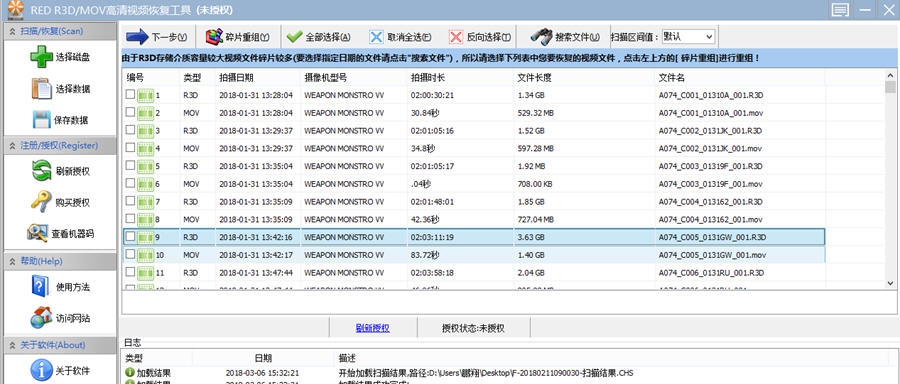Tick the checkbox for row 6
The width and height of the screenshot is (900, 384).
130,183
